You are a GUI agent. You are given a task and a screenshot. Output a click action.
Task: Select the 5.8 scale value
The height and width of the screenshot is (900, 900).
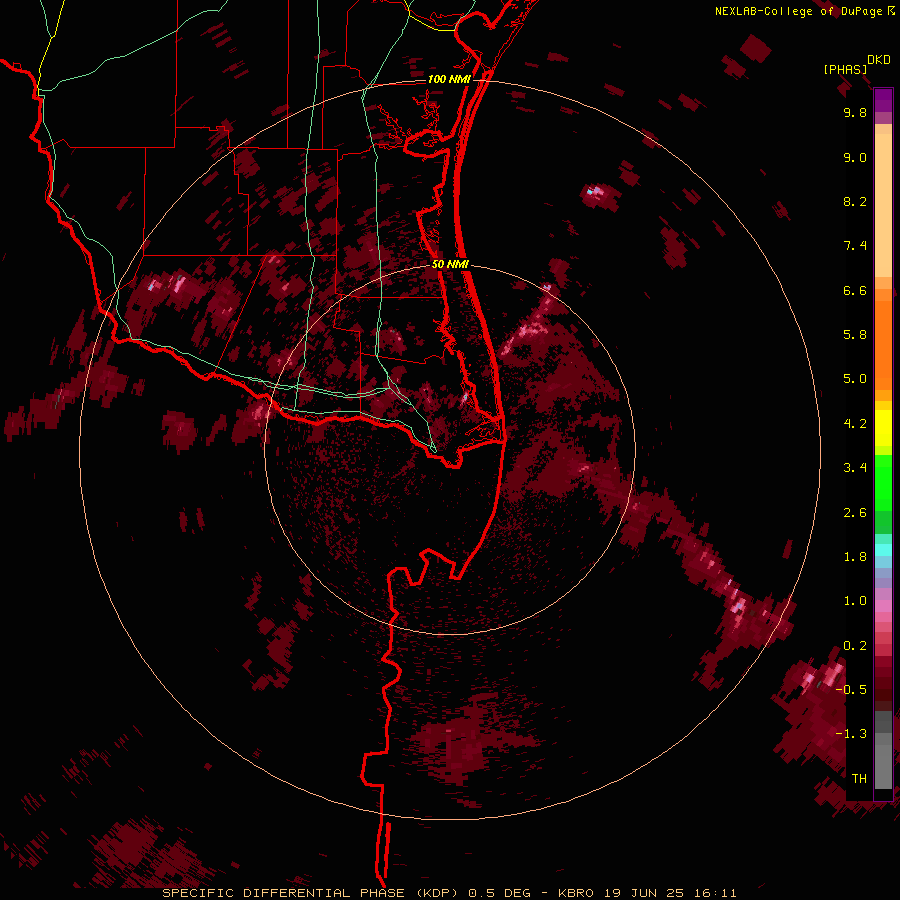coord(855,335)
